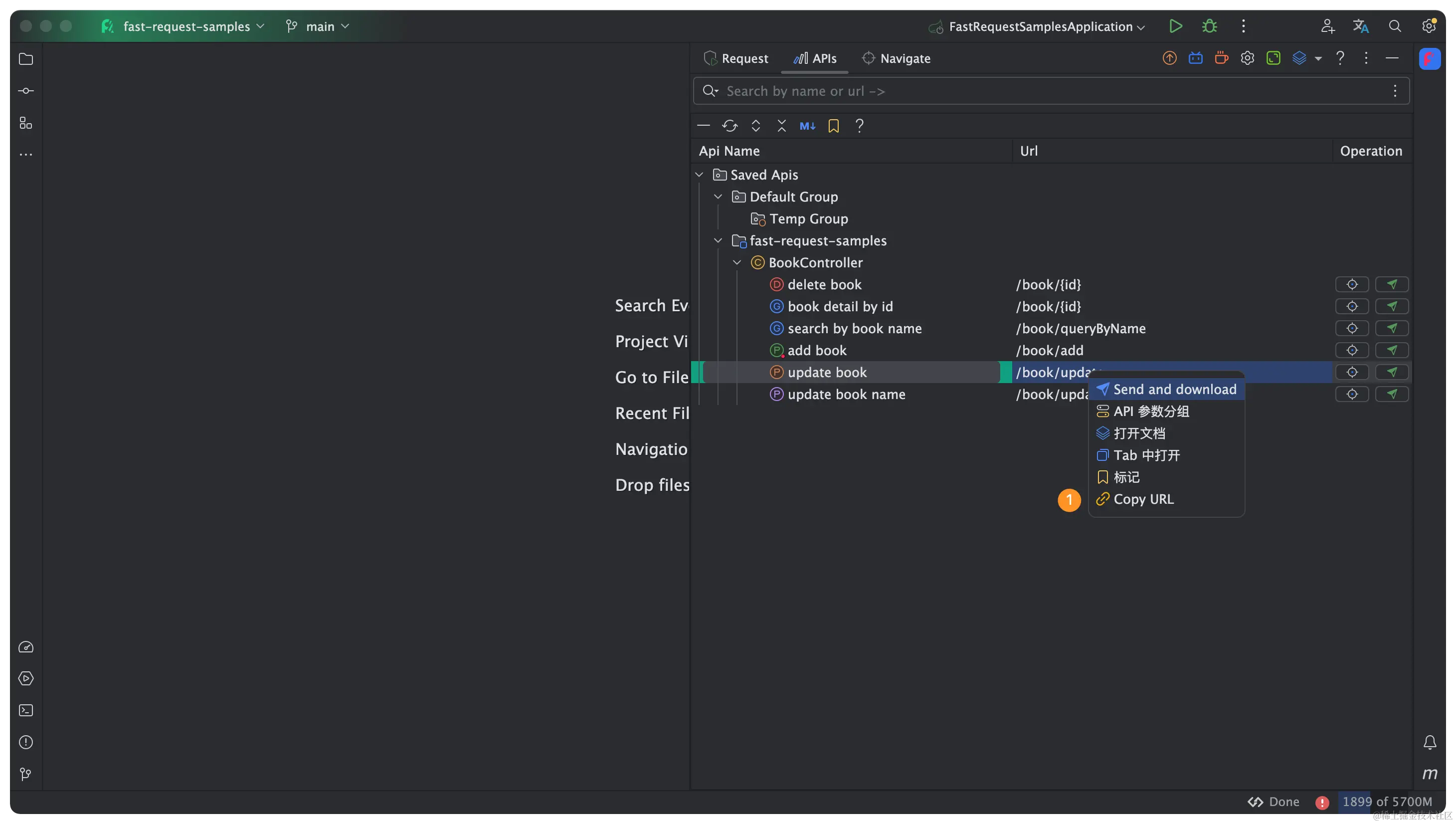Switch to the Navigate tab
This screenshot has width=1456, height=824.
pos(896,58)
